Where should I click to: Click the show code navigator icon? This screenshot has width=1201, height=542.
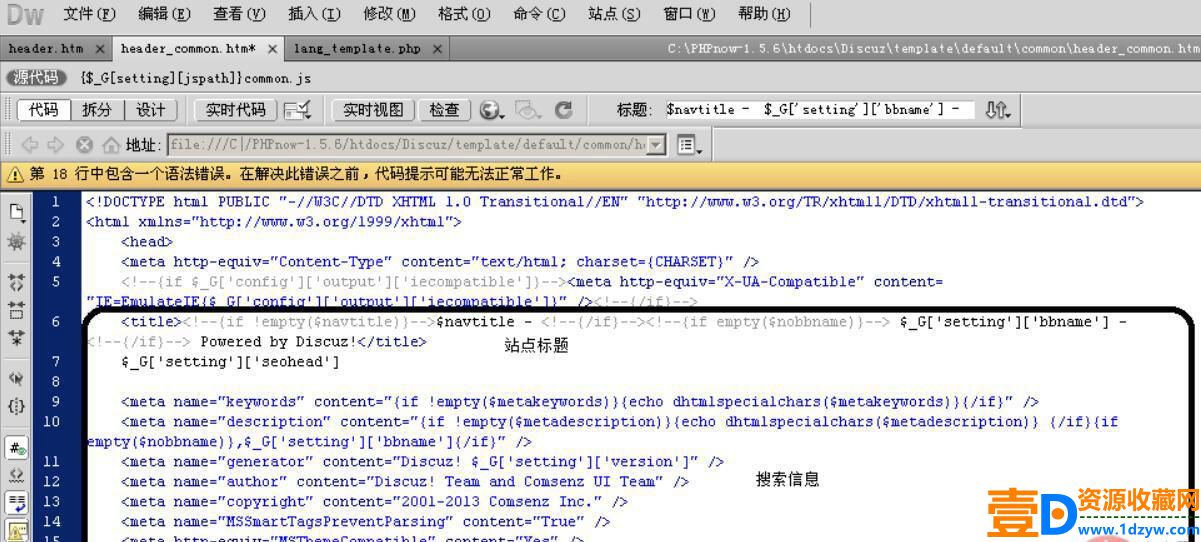tap(17, 242)
